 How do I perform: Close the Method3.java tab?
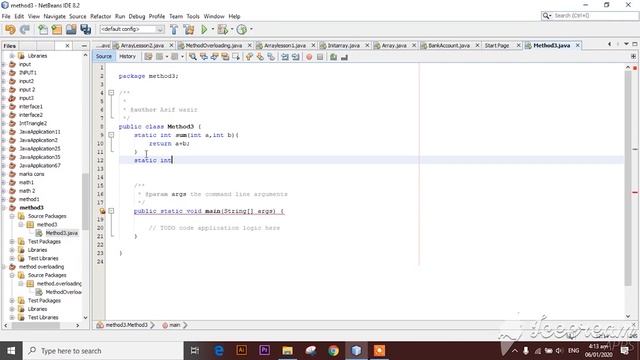tap(578, 45)
